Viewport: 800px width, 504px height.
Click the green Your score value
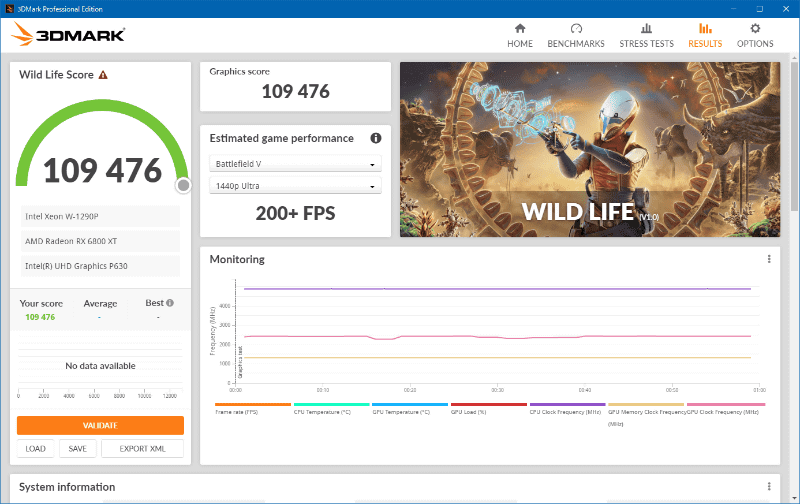coord(40,317)
